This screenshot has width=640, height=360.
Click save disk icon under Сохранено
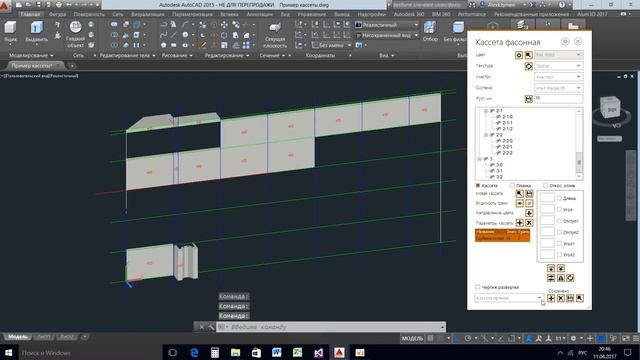coord(570,298)
